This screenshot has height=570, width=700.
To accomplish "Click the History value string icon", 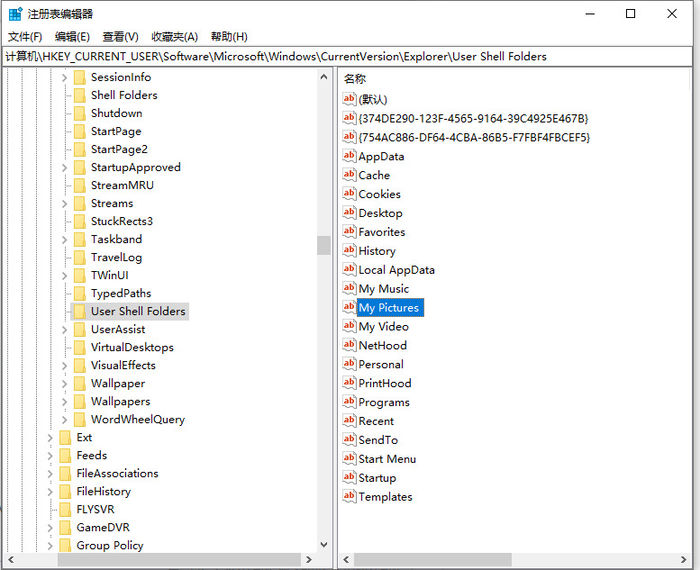I will click(350, 250).
